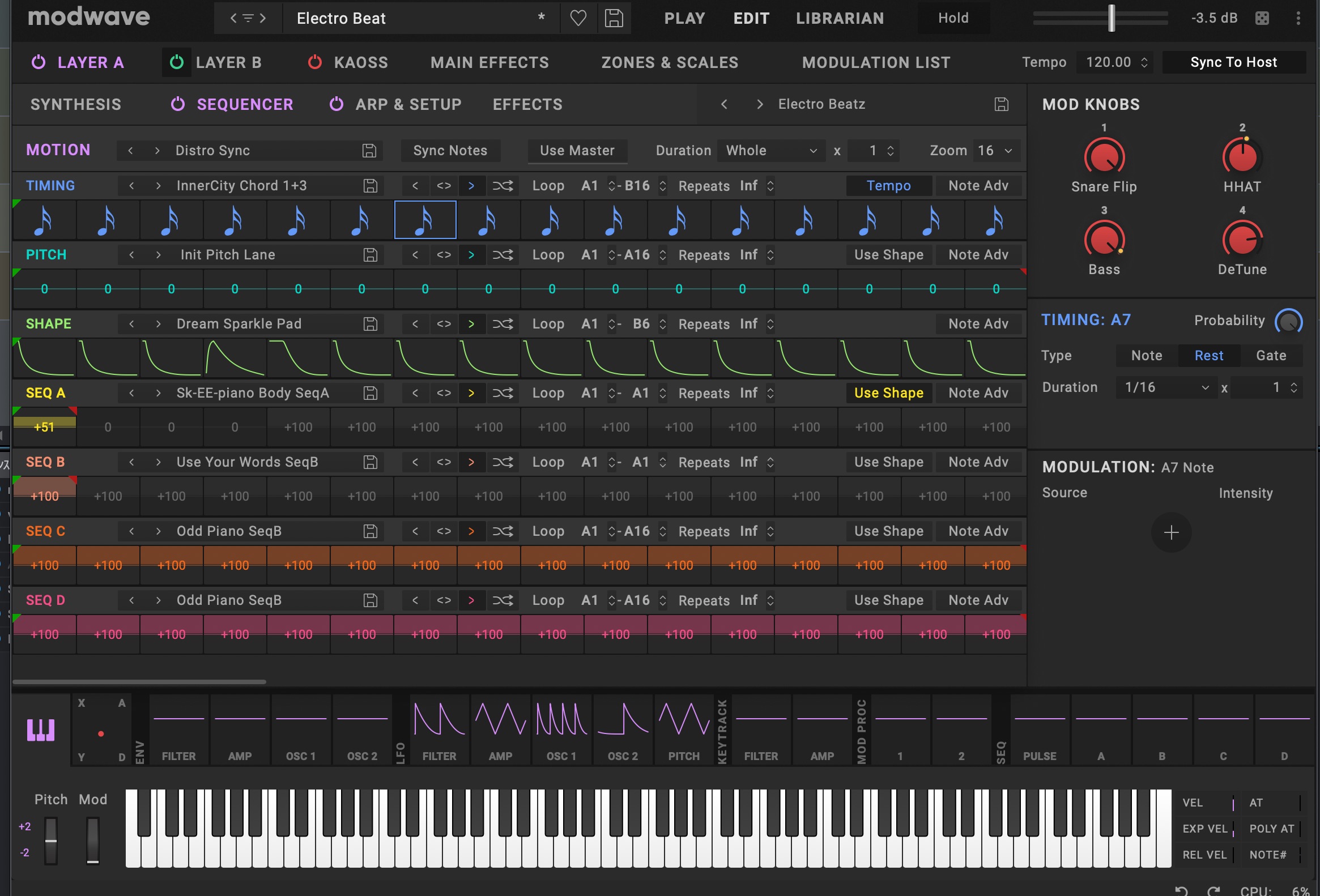Click the Timing lane random order icon
The height and width of the screenshot is (896, 1320).
[502, 186]
